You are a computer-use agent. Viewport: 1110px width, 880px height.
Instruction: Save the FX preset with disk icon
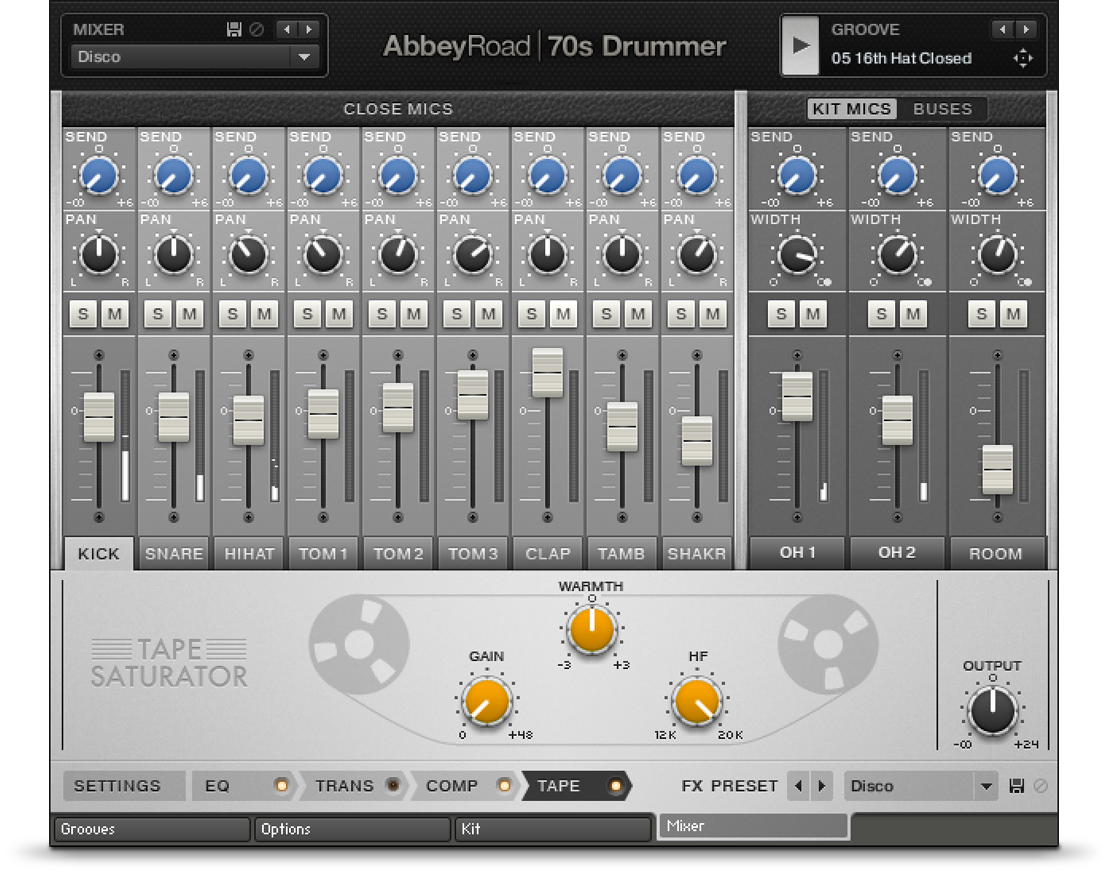pos(1017,786)
